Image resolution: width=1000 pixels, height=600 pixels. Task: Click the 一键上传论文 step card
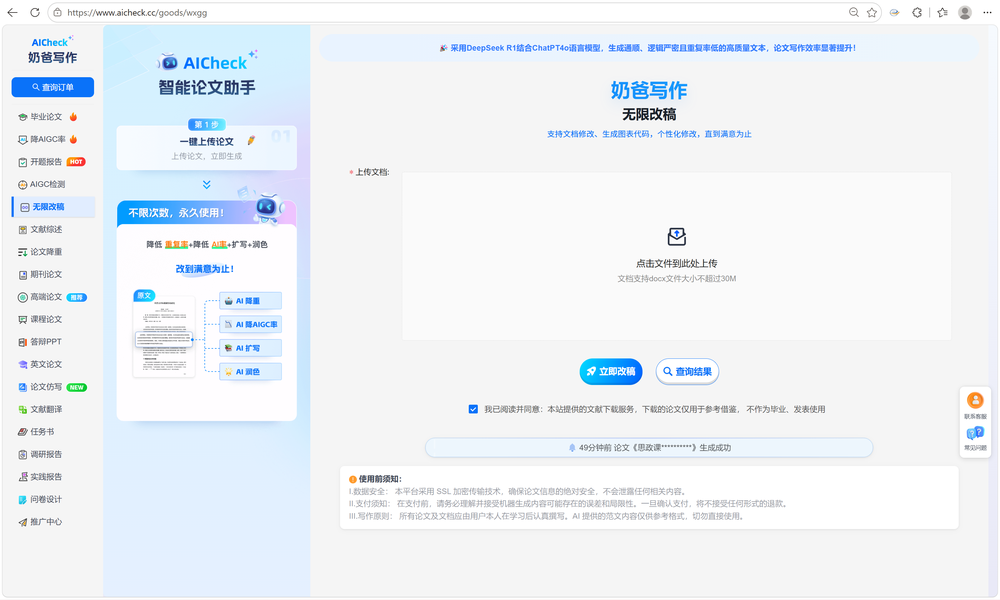[207, 148]
